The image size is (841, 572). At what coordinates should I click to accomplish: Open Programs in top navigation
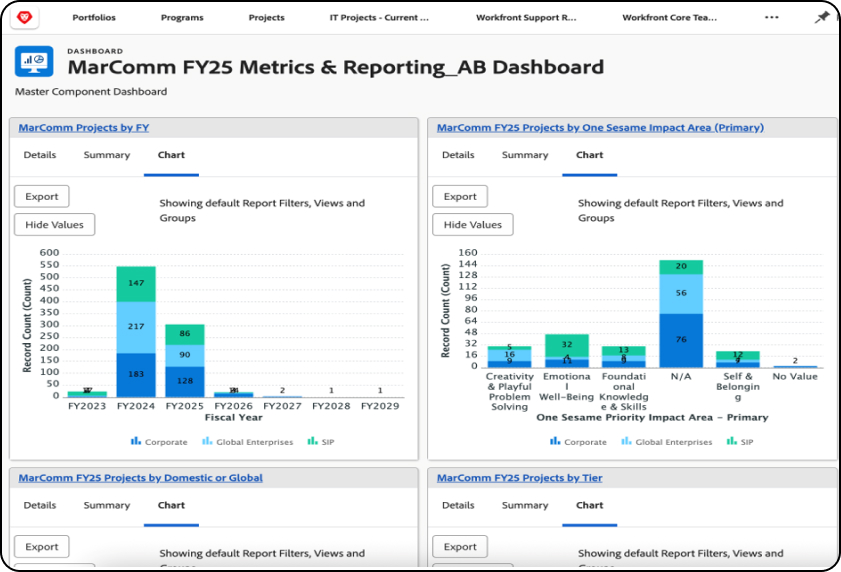[x=182, y=18]
